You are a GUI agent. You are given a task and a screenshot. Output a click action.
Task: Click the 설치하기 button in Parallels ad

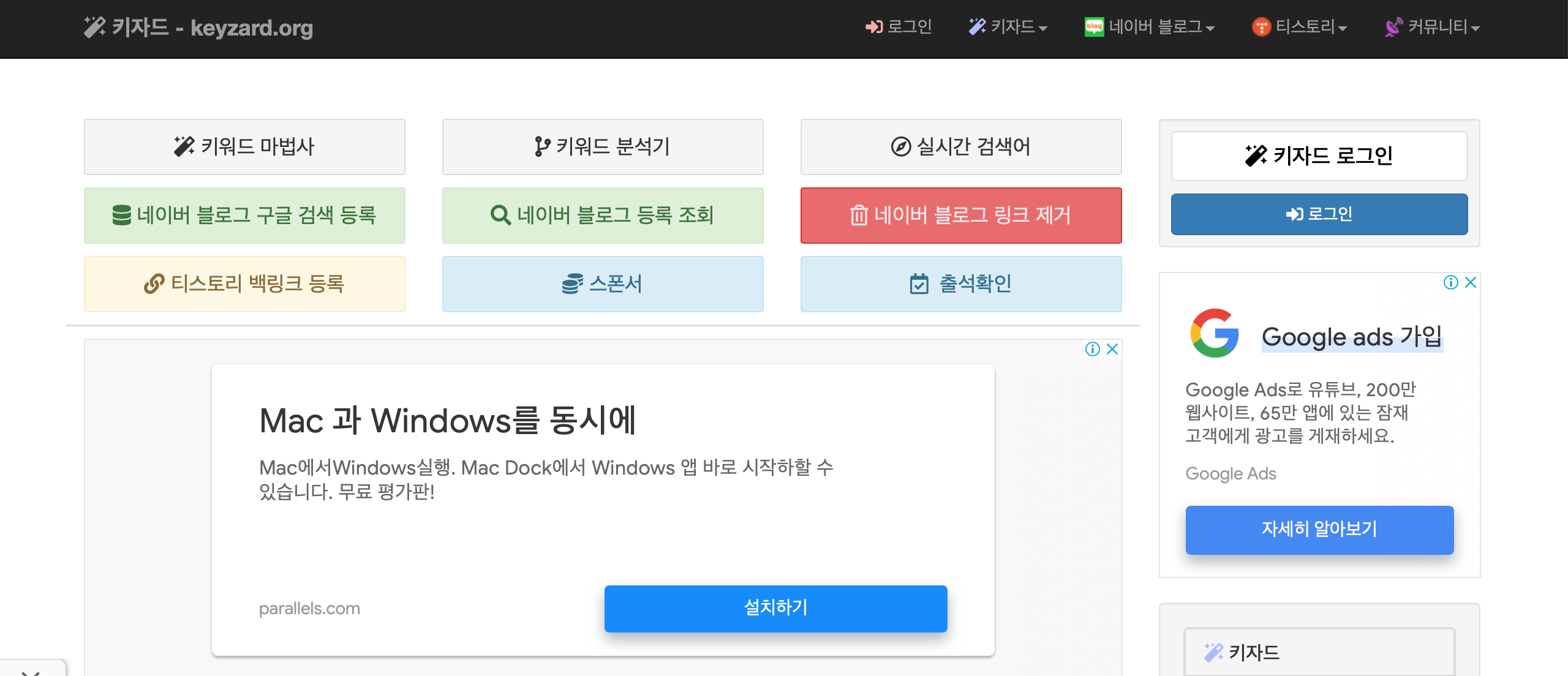click(x=775, y=609)
